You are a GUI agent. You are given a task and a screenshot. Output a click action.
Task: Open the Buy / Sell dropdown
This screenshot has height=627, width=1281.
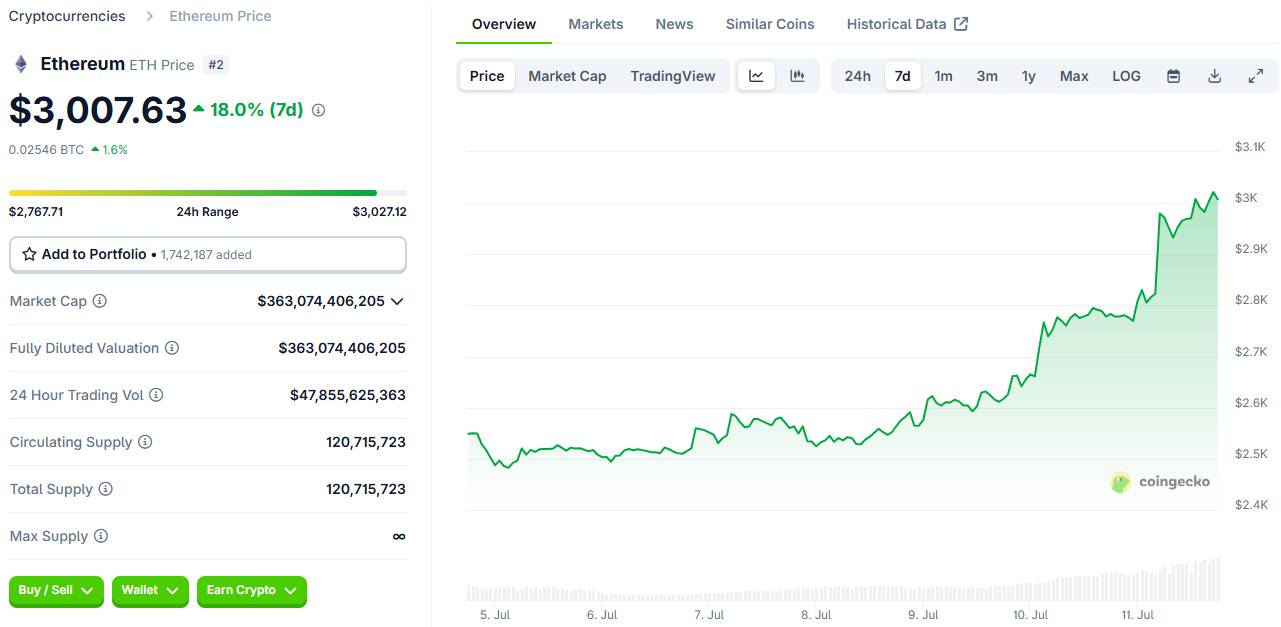[58, 591]
